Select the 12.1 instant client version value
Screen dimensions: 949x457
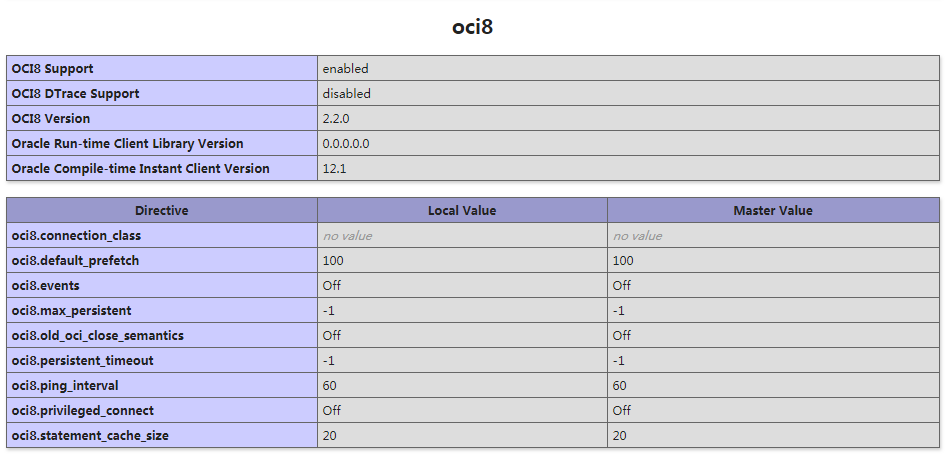pyautogui.click(x=334, y=169)
